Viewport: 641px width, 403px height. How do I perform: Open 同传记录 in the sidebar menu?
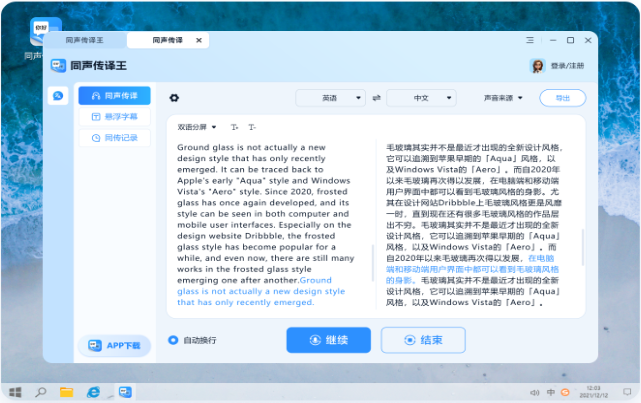(x=114, y=138)
